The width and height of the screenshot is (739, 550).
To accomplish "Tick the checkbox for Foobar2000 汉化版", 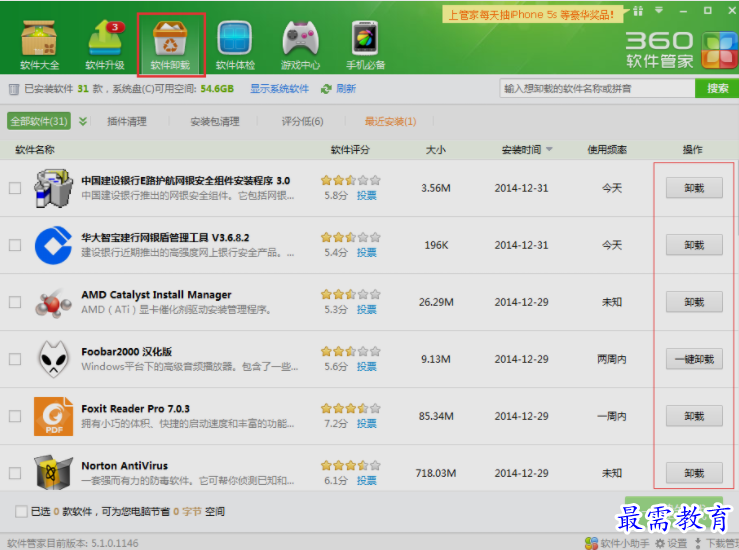I will point(15,359).
